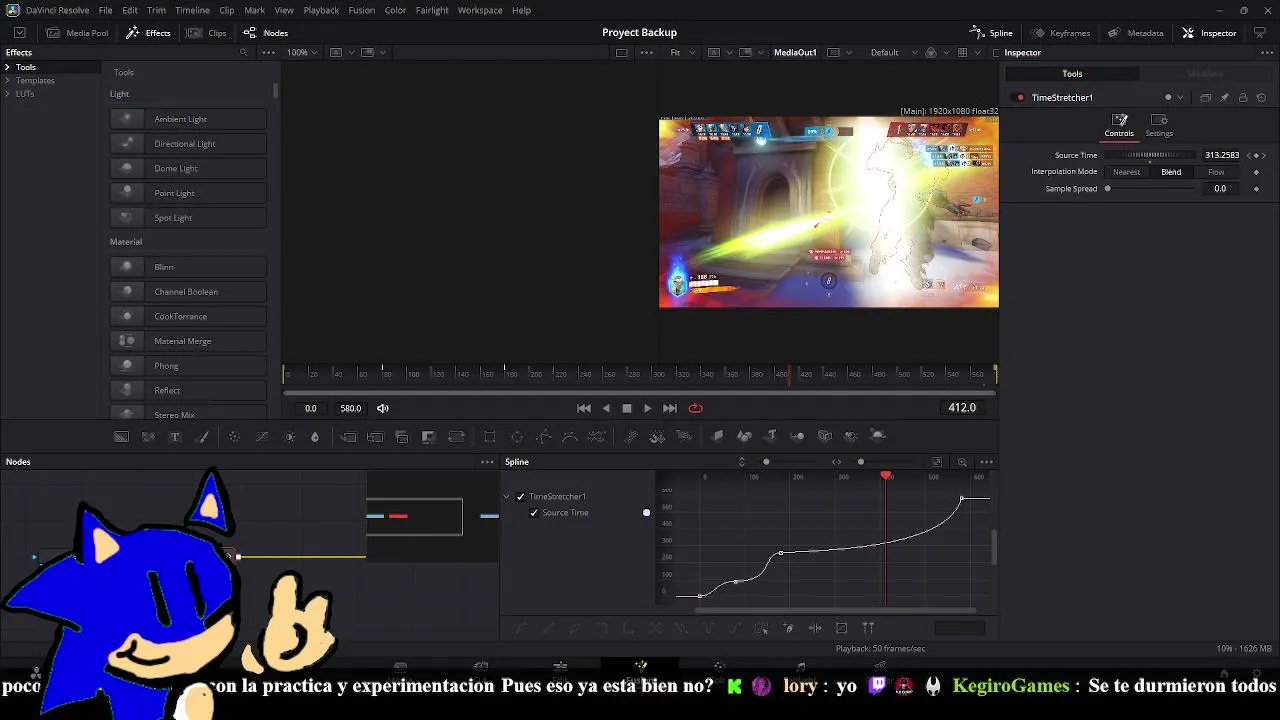The height and width of the screenshot is (720, 1280).
Task: Lock the TimeStretcher1 tool
Action: 1243,98
